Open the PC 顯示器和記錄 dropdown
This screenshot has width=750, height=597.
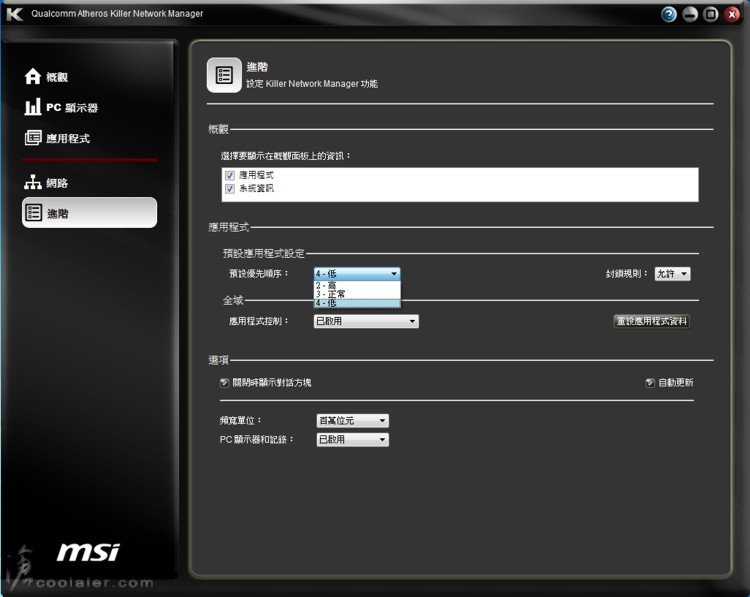pos(353,439)
